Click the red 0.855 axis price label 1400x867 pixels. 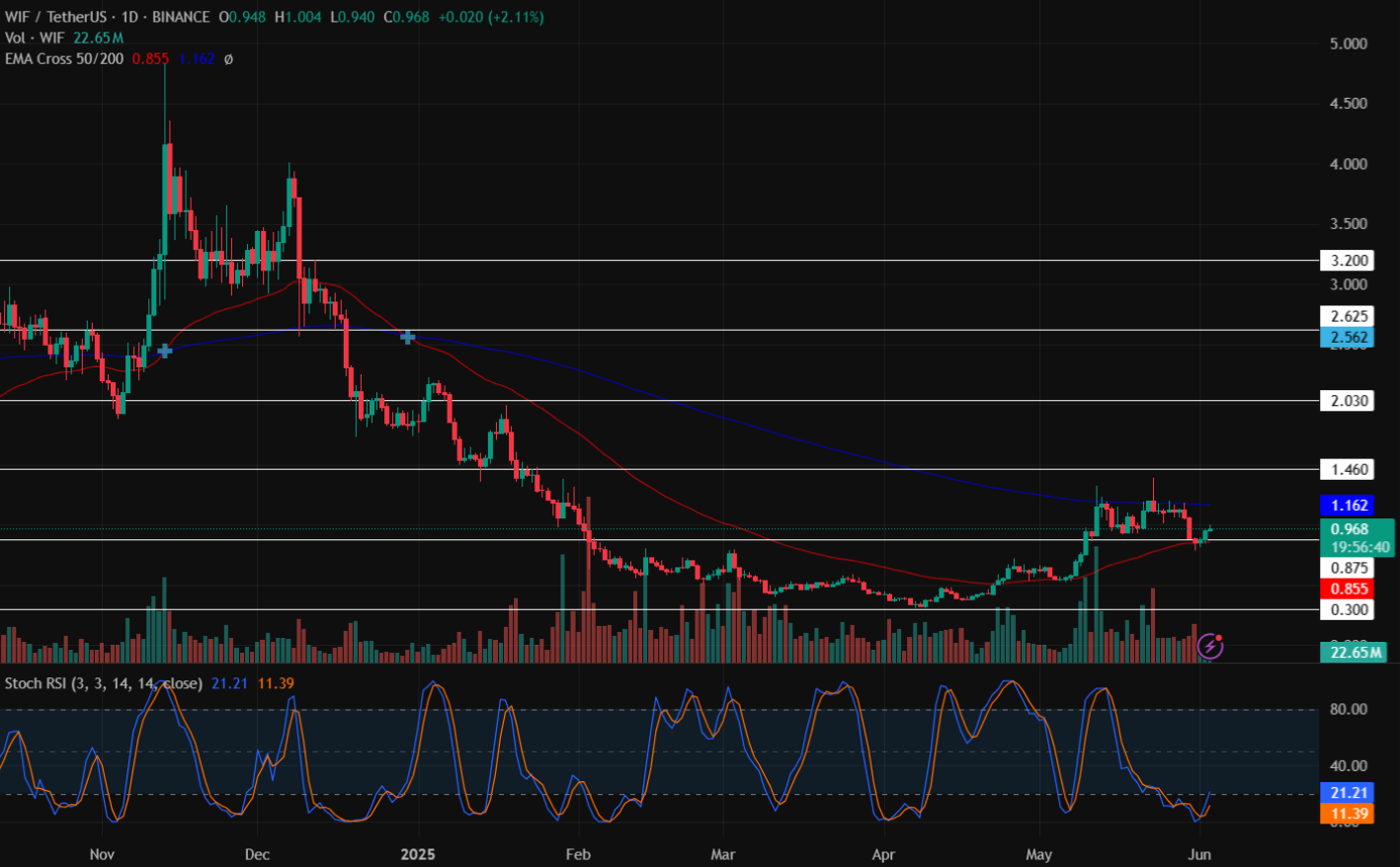(1347, 589)
